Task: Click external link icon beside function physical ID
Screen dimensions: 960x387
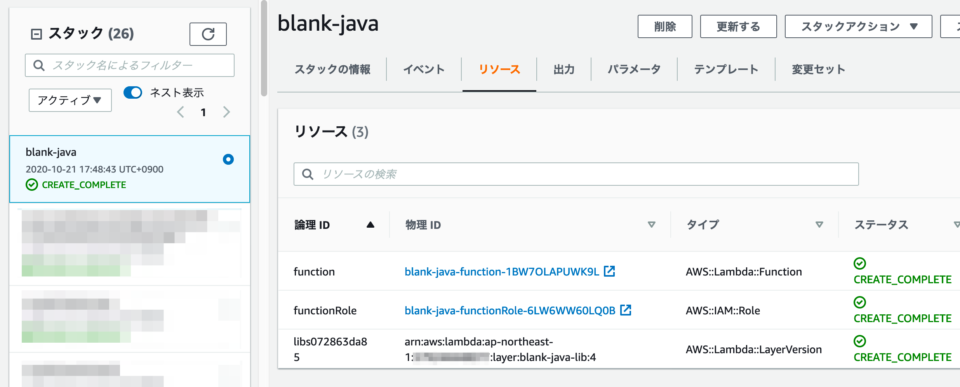Action: [609, 271]
